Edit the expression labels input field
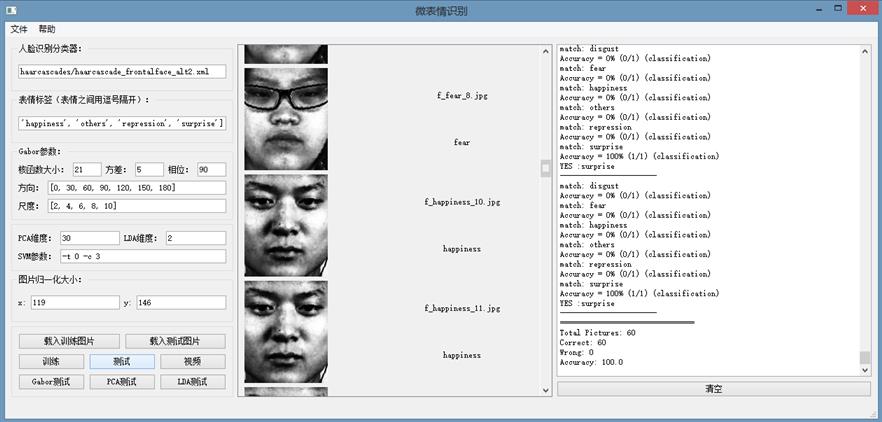Image resolution: width=882 pixels, height=422 pixels. click(x=122, y=123)
